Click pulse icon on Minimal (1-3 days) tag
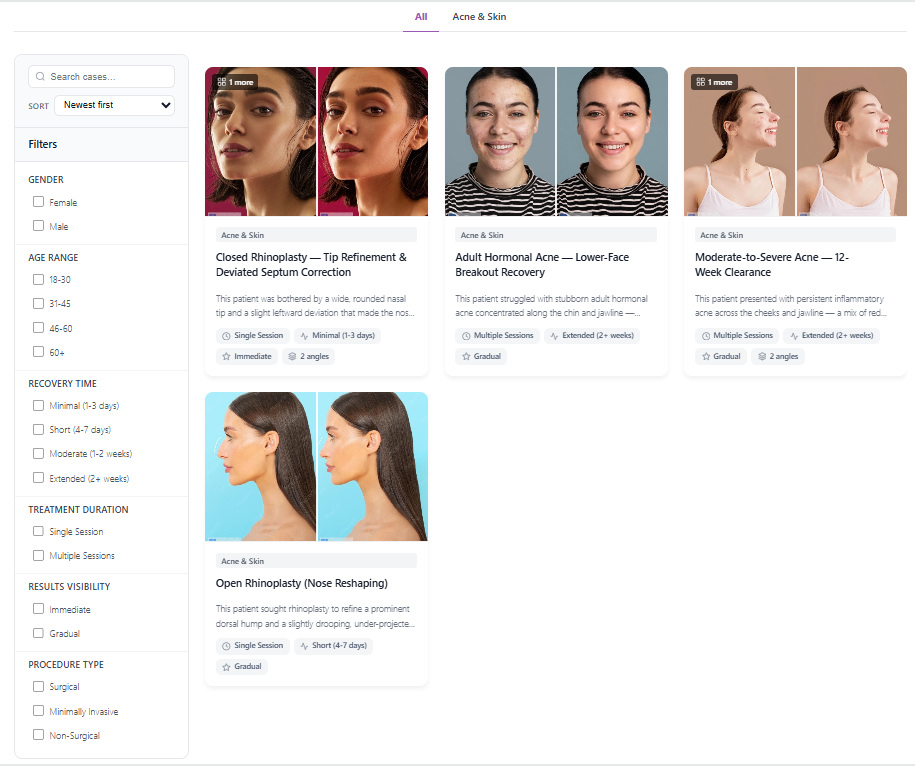Image resolution: width=915 pixels, height=766 pixels. click(x=304, y=336)
